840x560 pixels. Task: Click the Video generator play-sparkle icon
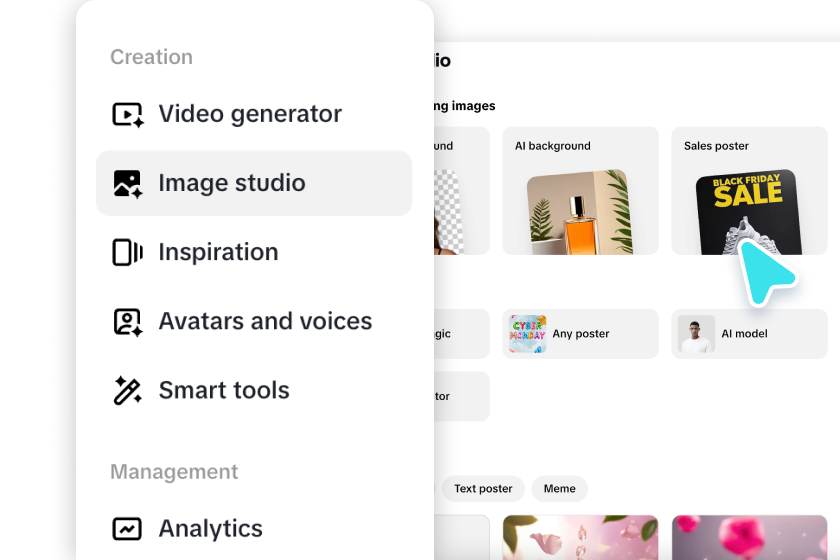pos(128,114)
